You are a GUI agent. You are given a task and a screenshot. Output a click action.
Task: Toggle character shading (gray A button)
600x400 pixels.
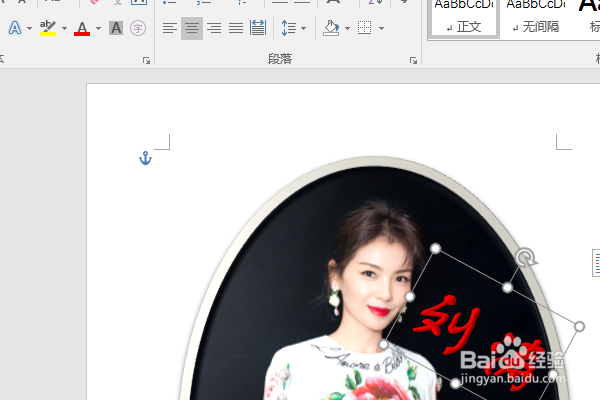[x=116, y=28]
